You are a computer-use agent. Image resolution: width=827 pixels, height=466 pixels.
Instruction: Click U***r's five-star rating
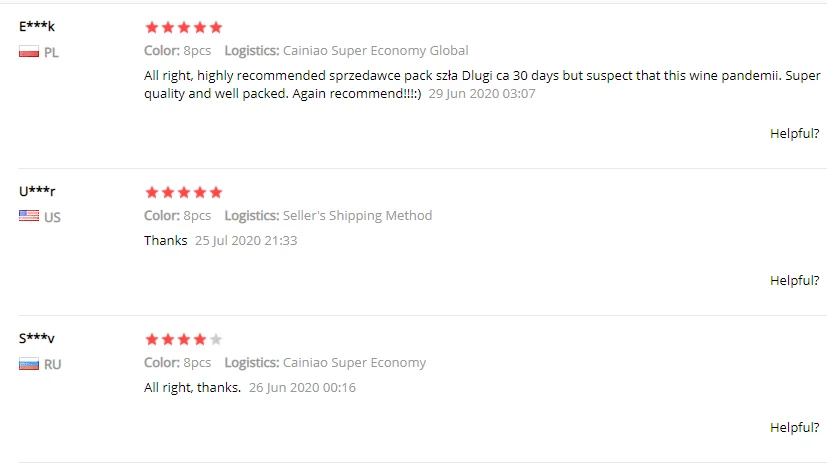183,192
